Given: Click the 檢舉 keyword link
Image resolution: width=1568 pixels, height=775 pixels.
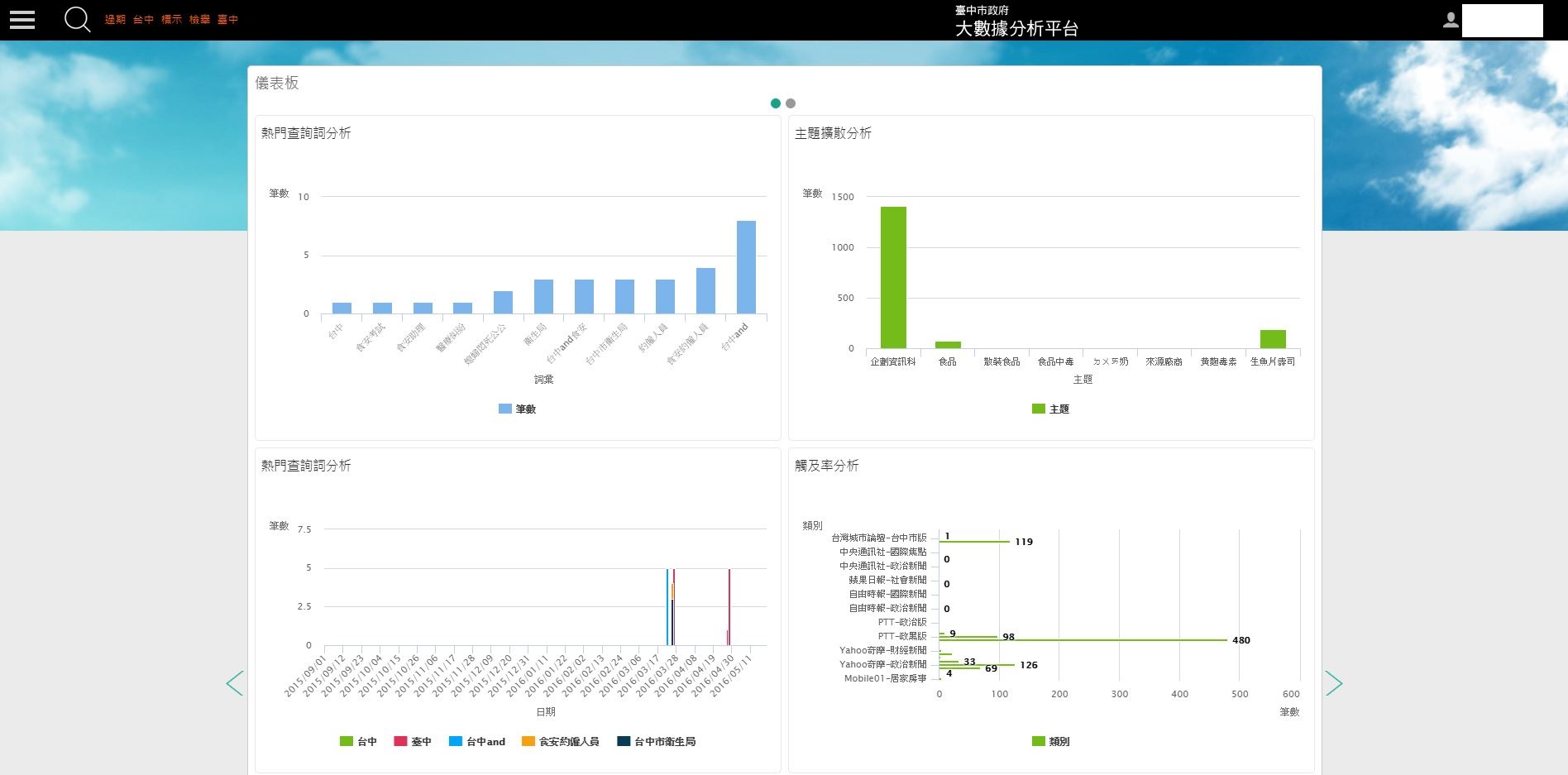Looking at the screenshot, I should (x=199, y=20).
